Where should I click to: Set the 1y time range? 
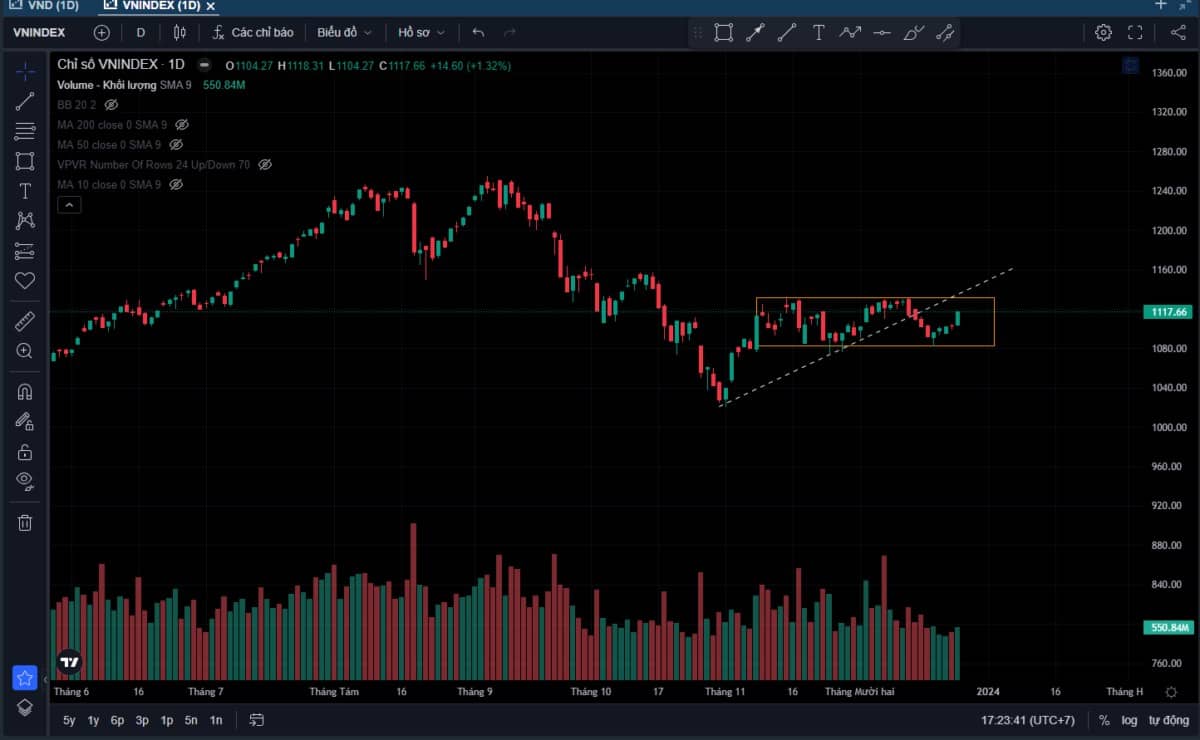[x=94, y=720]
